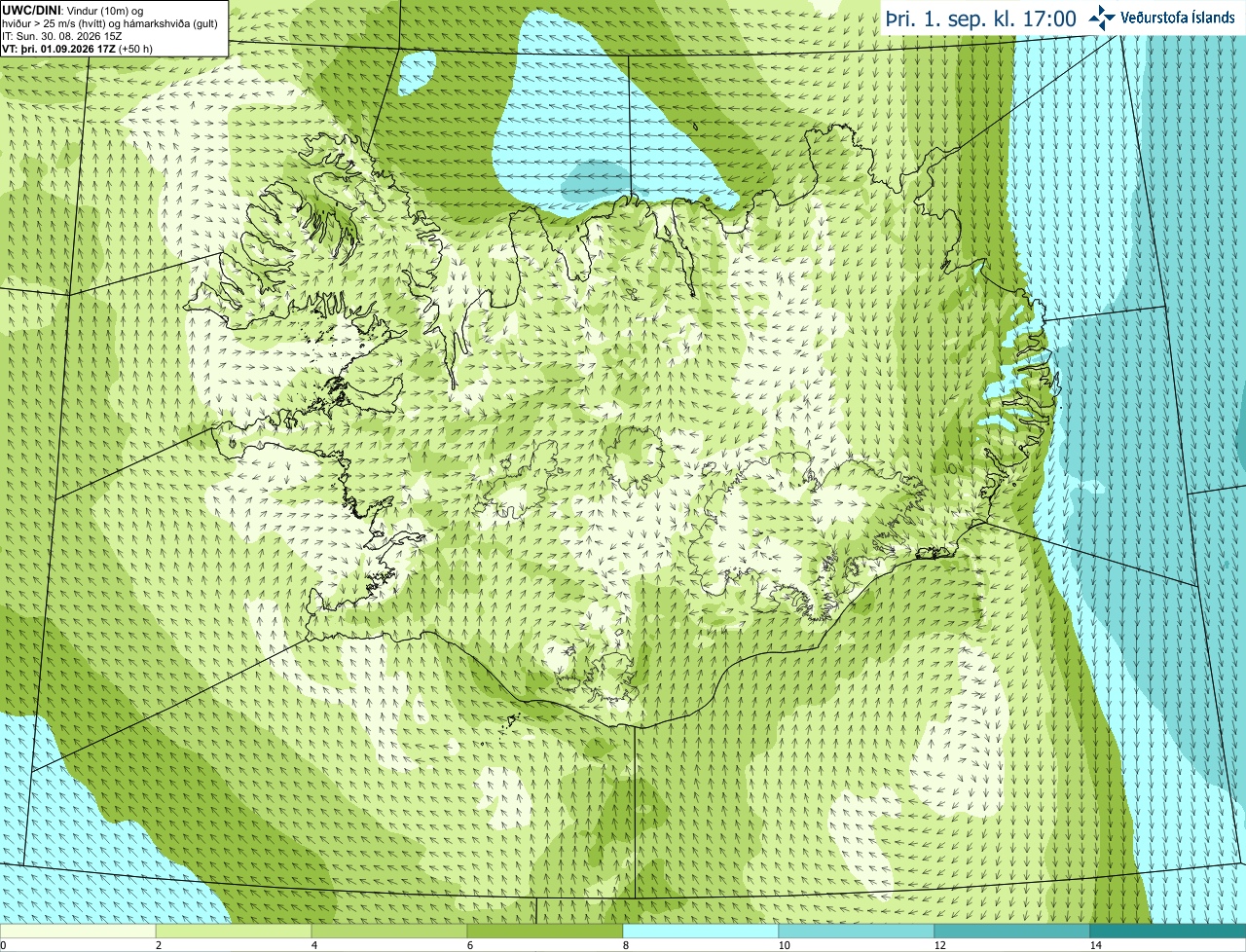Select the 2–4 m/s light green legend swatch

(234, 931)
